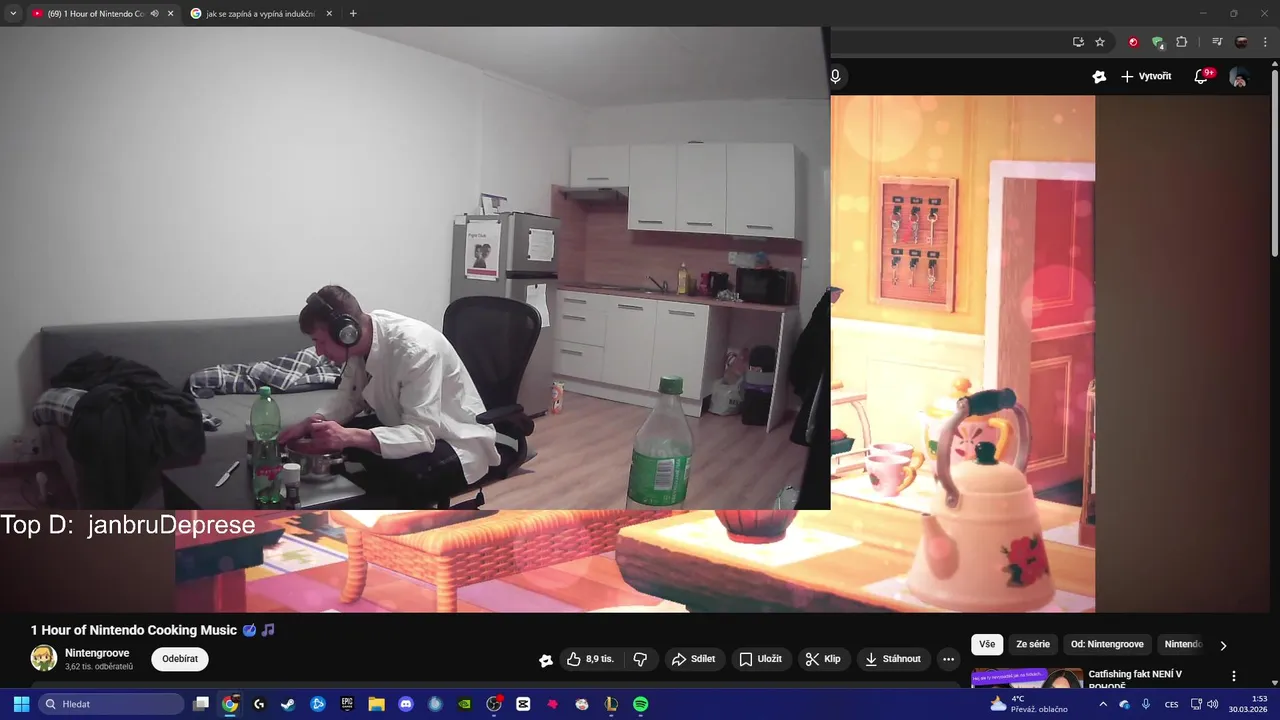
Task: Select the Vše filter chip
Action: point(987,644)
